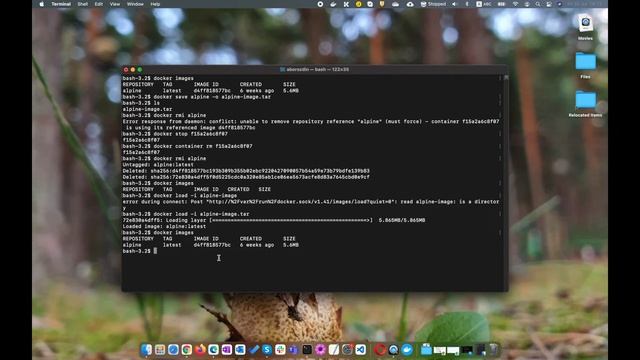Viewport: 640px width, 360px height.
Task: Open the Apple menu
Action: [41, 4]
